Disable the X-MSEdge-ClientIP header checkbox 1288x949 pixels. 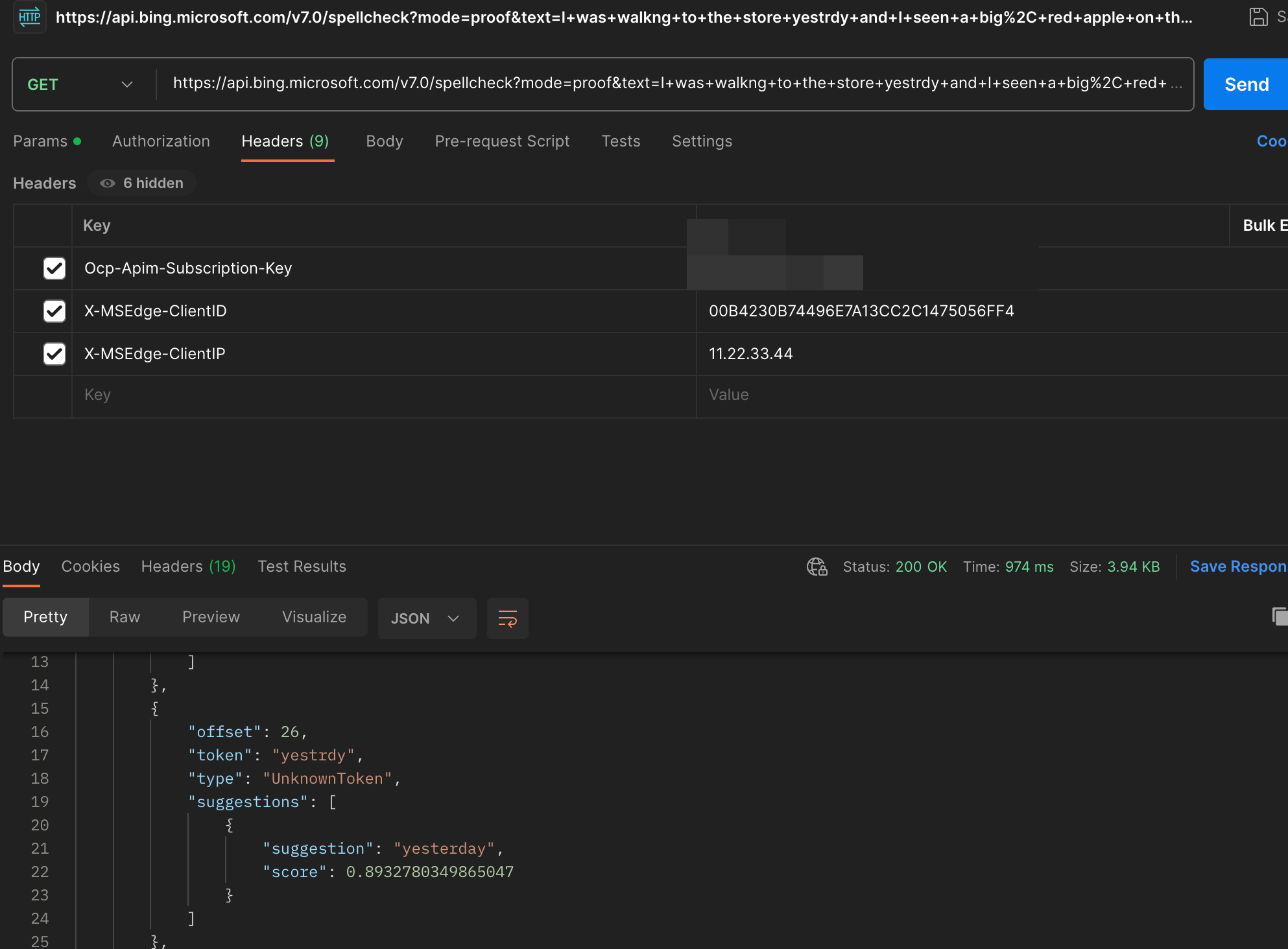(x=54, y=353)
